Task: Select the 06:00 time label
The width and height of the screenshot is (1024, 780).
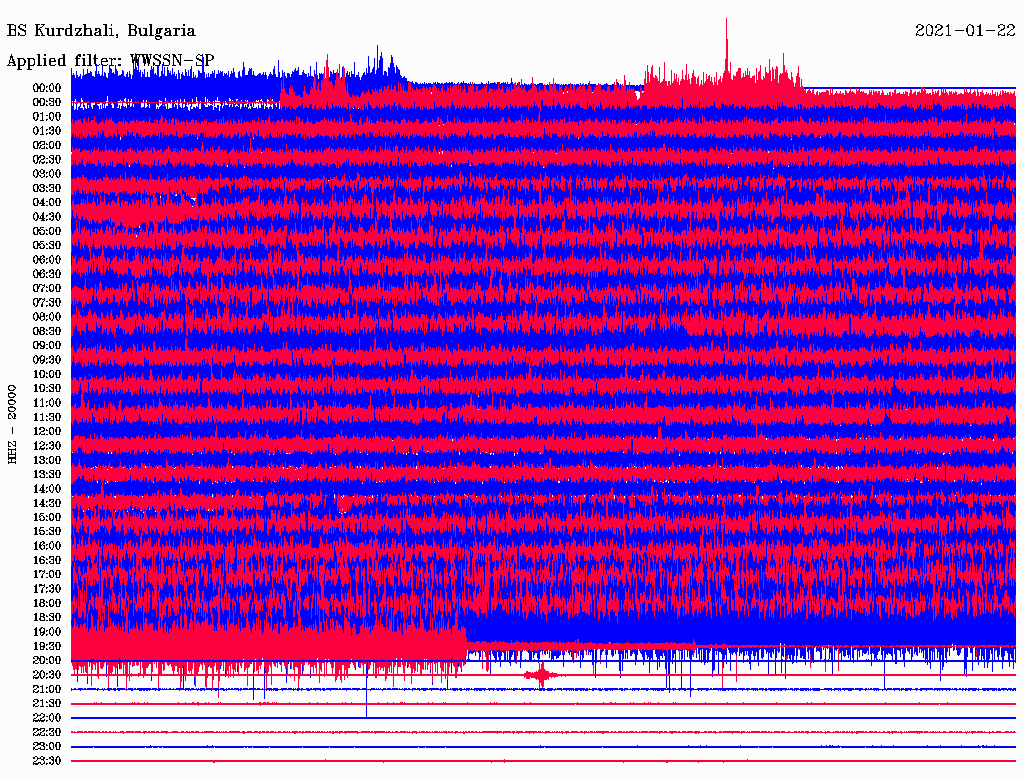Action: [x=47, y=259]
